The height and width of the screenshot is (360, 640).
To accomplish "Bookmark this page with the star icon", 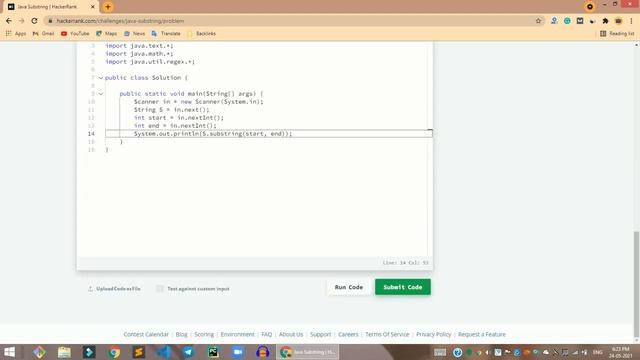I will pyautogui.click(x=538, y=21).
